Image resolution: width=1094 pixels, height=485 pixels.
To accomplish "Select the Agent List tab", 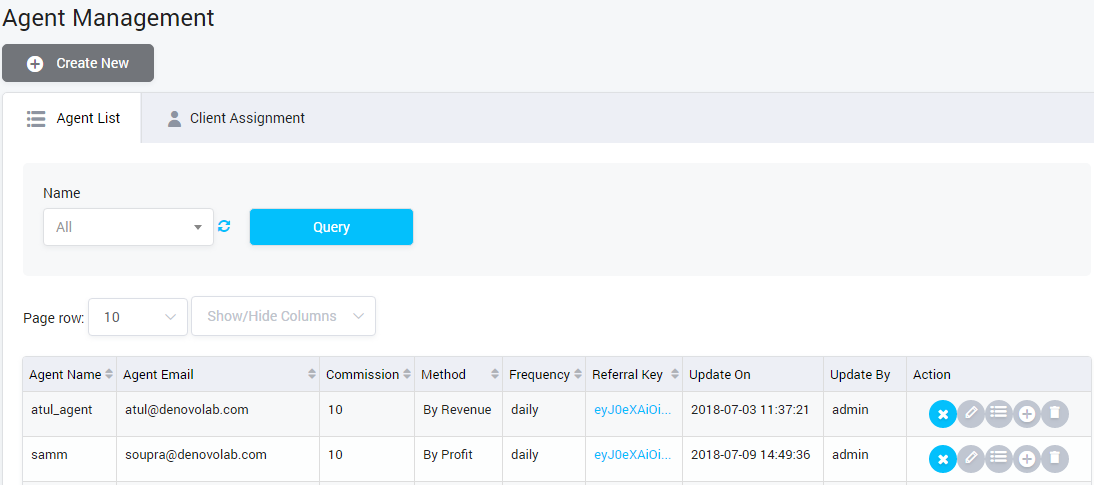I will coord(73,118).
